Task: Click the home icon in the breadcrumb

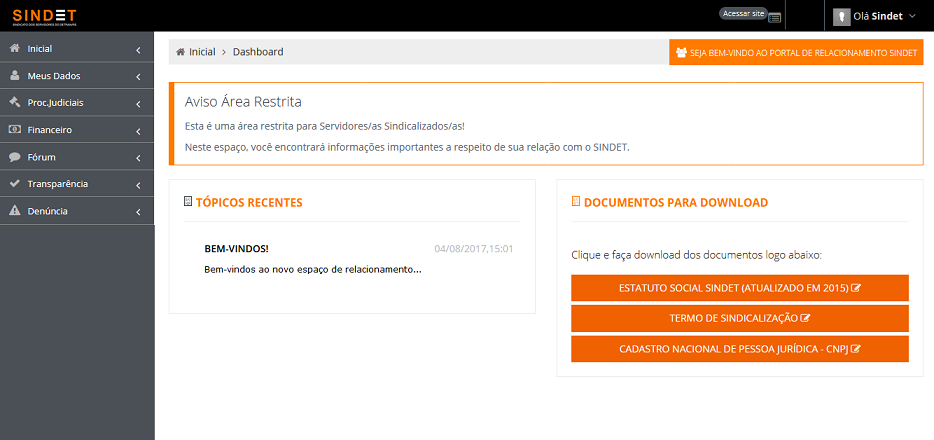Action: coord(180,52)
